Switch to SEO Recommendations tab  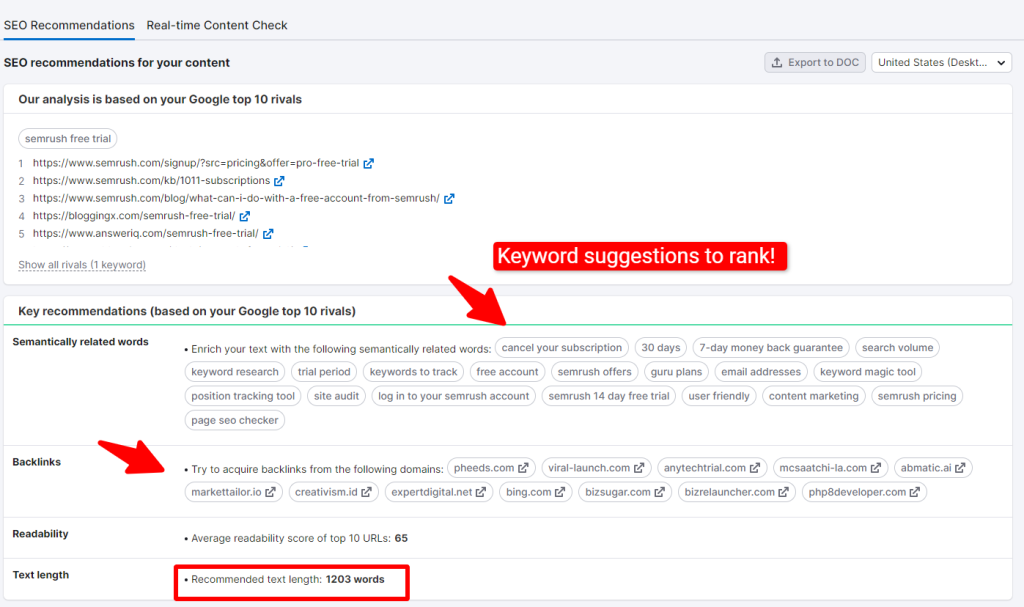pyautogui.click(x=69, y=25)
